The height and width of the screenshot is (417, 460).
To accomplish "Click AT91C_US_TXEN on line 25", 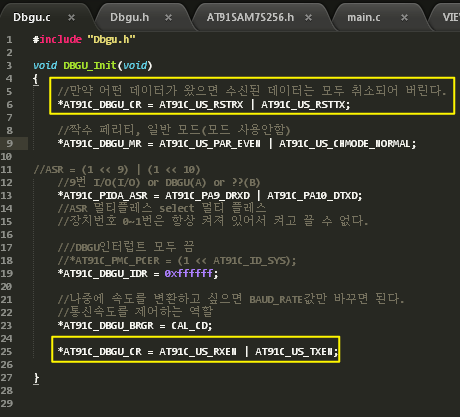I will (x=294, y=352).
